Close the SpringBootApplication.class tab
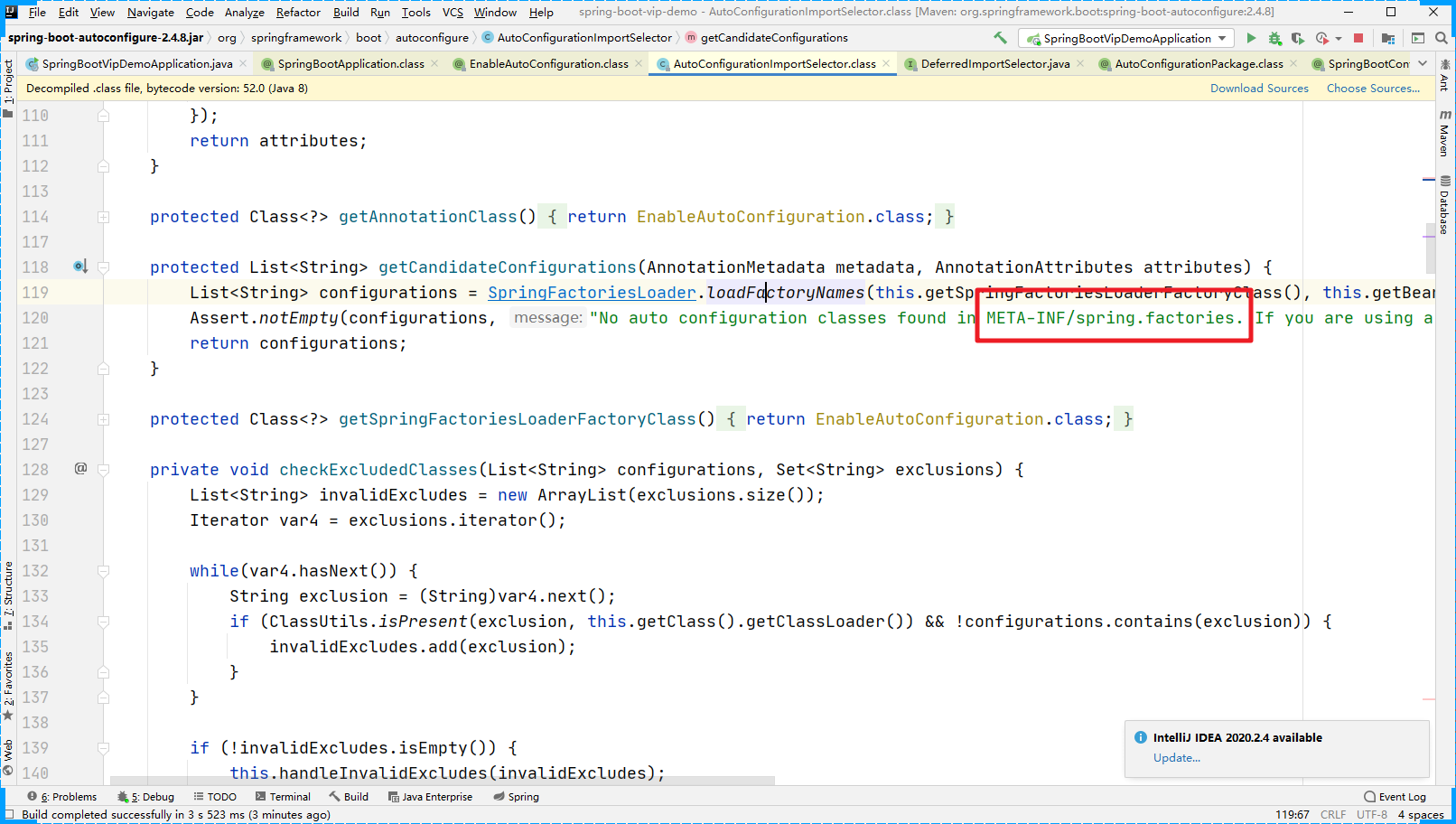Screen dimensions: 1456x824 click(x=434, y=63)
